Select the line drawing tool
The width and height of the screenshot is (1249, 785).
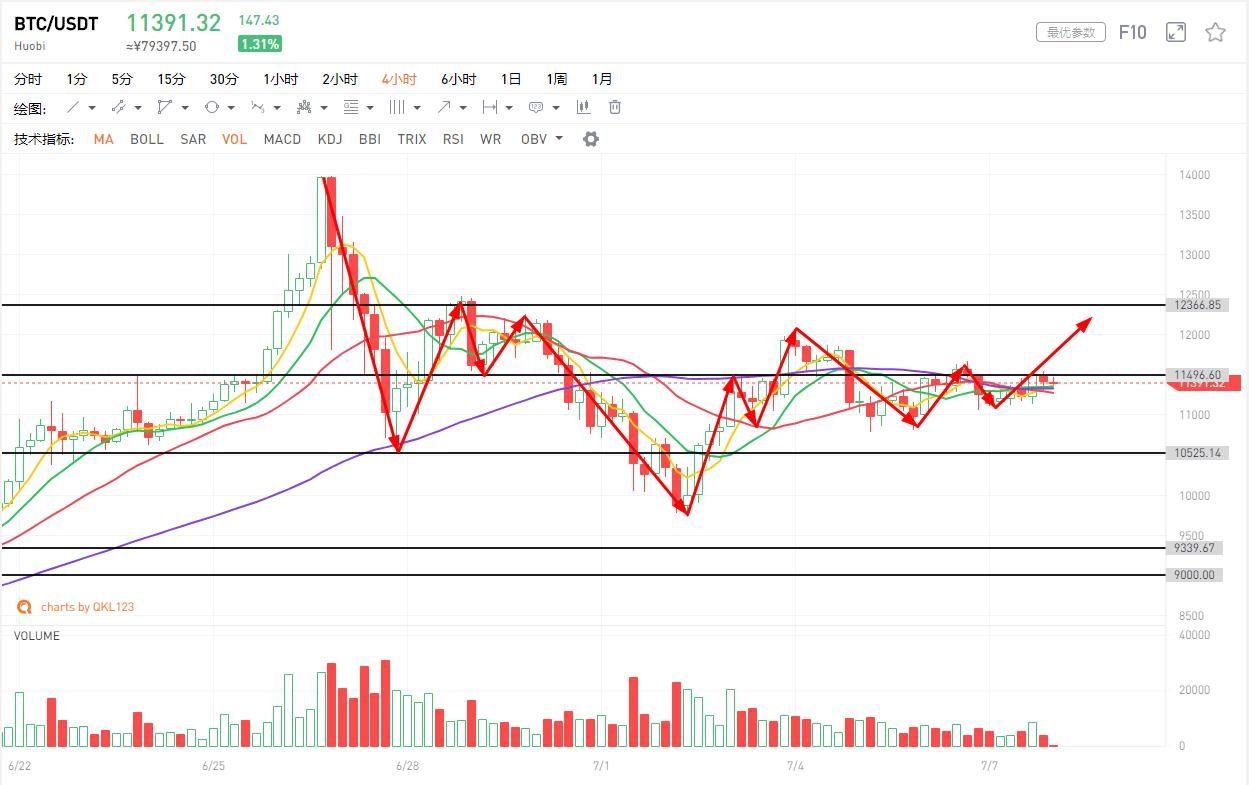pyautogui.click(x=72, y=107)
